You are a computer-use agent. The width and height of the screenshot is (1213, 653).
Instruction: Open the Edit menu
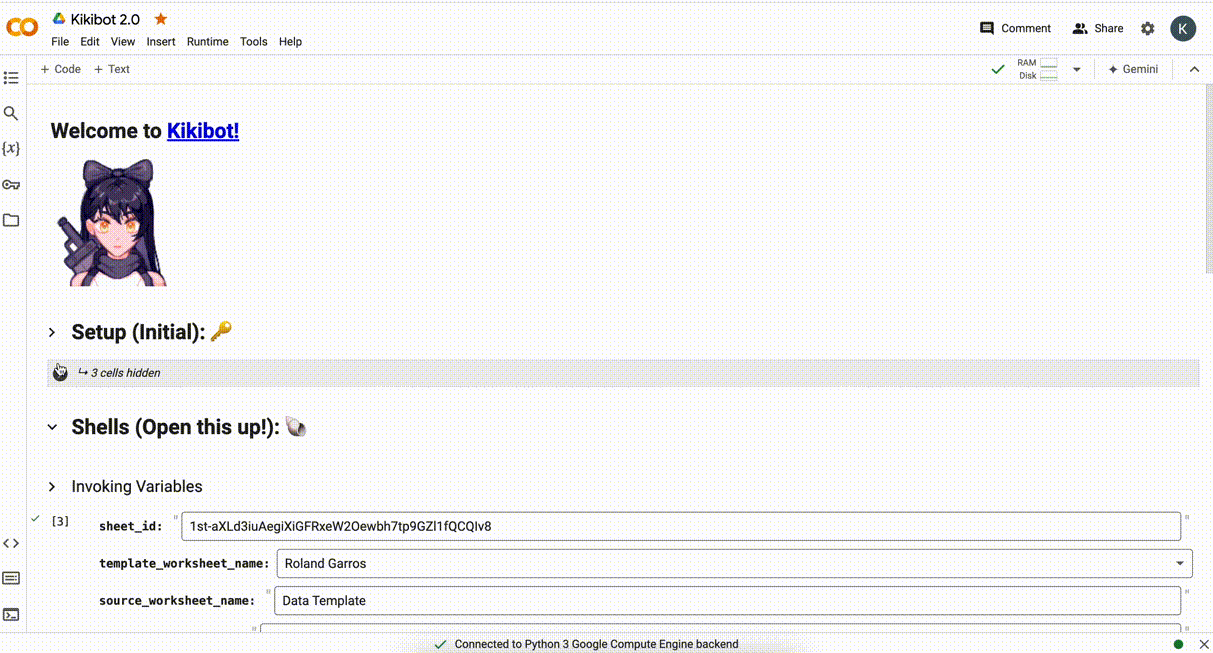pyautogui.click(x=90, y=42)
